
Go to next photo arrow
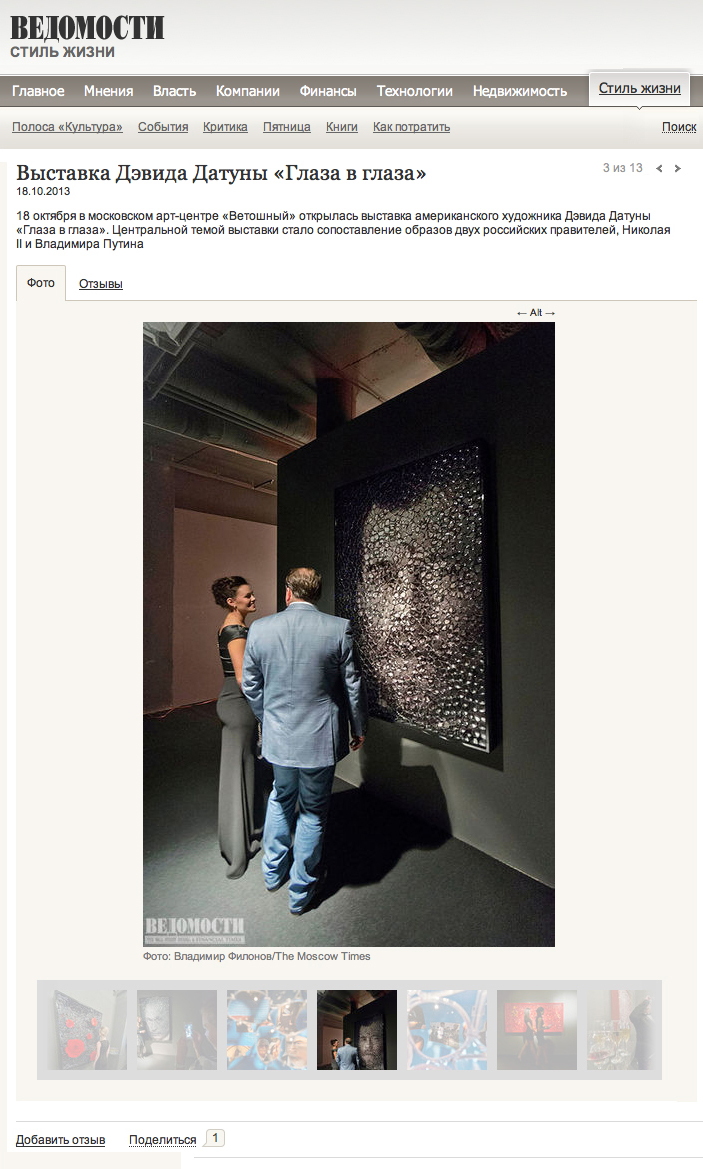[x=678, y=168]
